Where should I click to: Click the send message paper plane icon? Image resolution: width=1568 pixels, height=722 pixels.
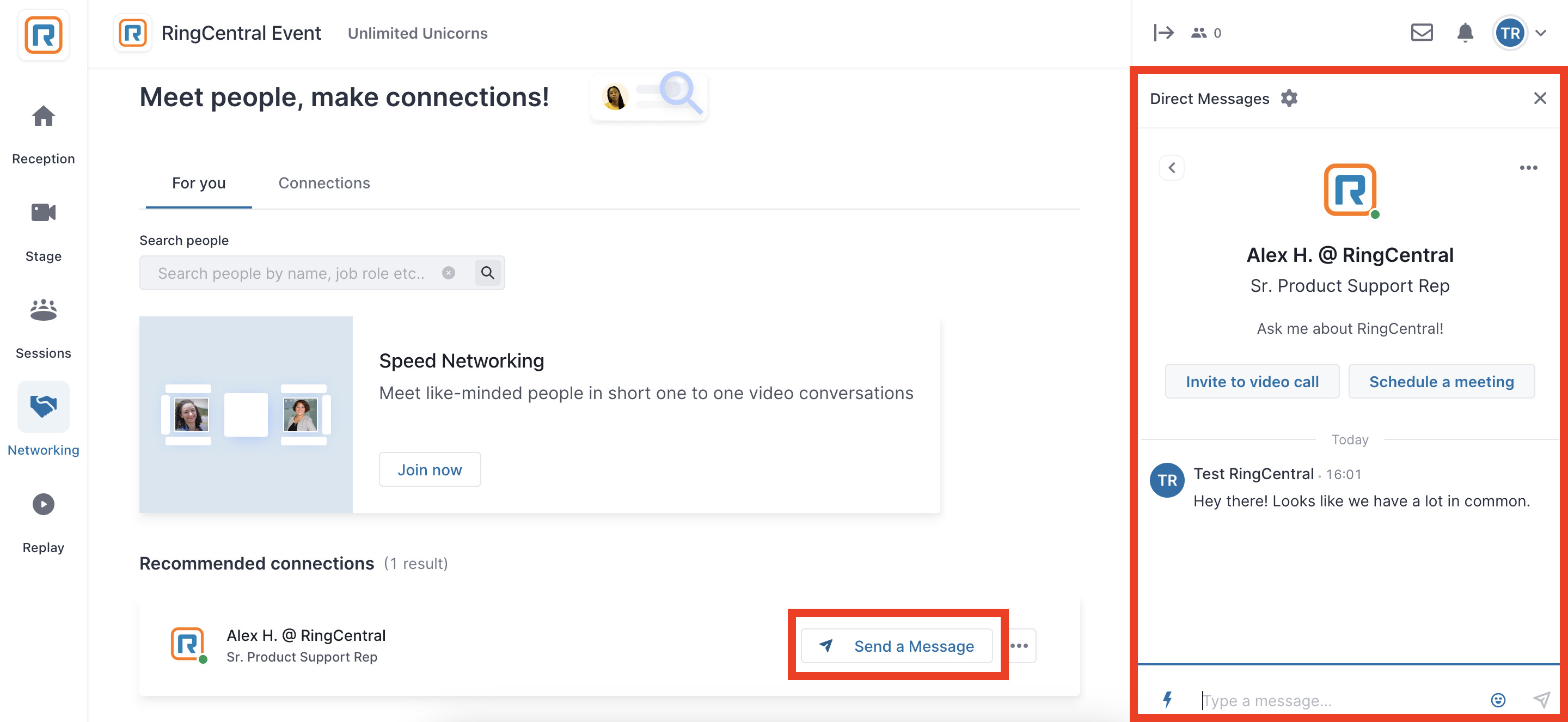tap(1541, 700)
